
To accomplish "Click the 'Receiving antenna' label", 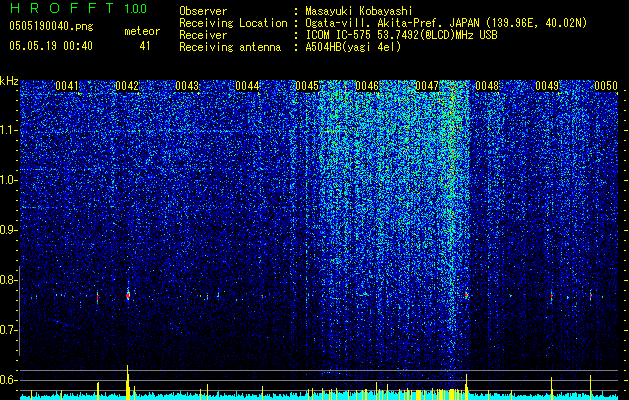I will tap(230, 47).
